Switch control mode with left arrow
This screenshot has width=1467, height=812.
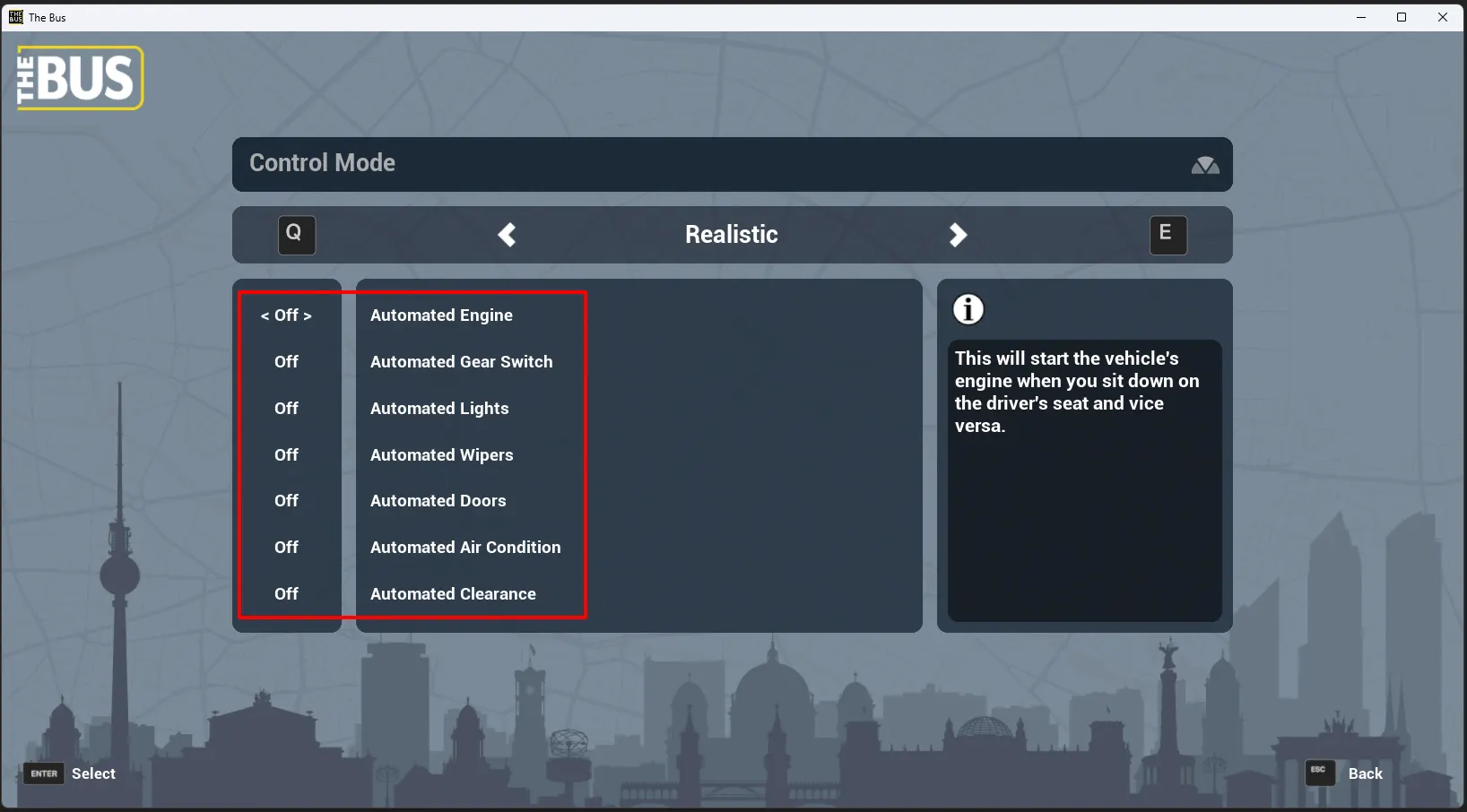(x=508, y=235)
